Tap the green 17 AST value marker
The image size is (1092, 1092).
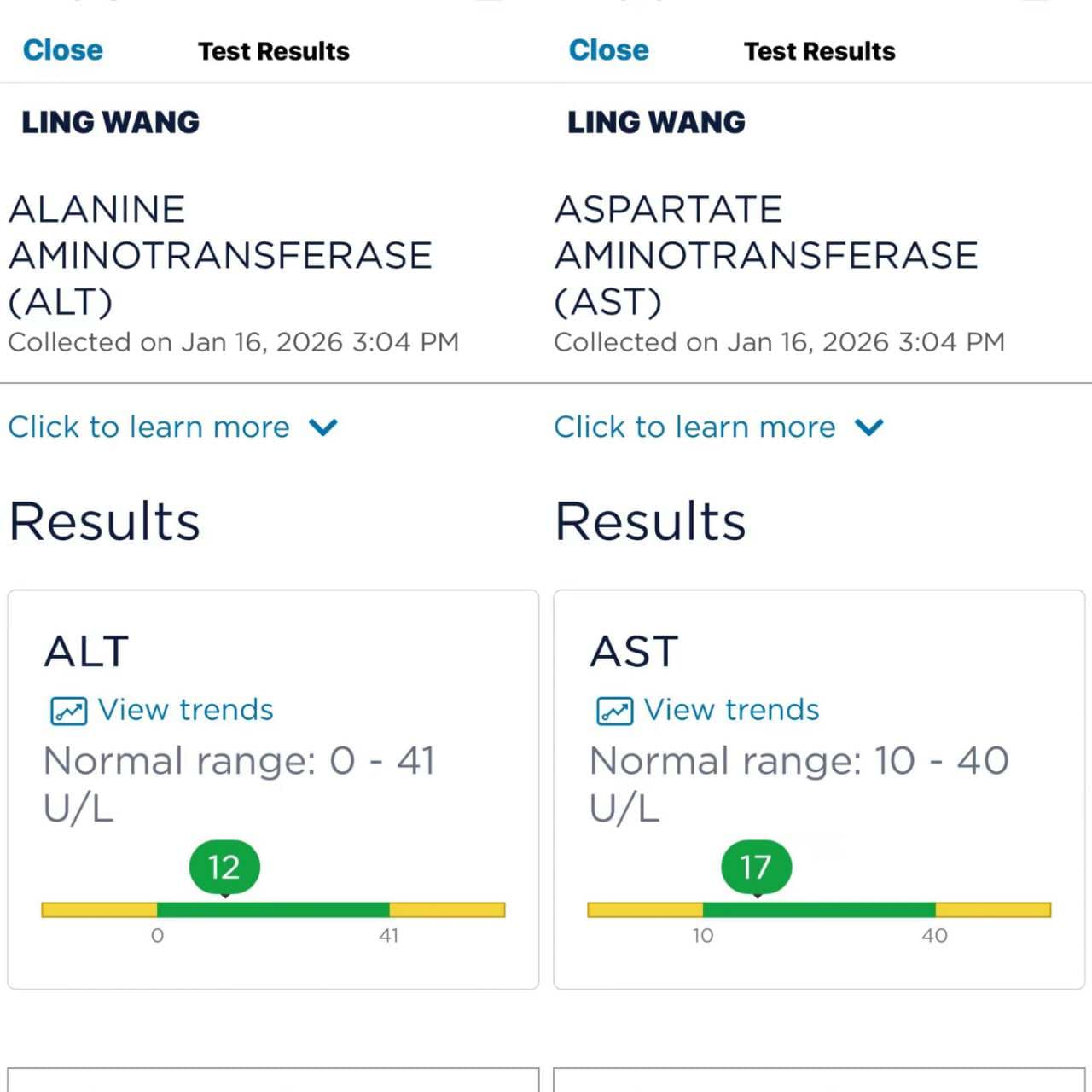coord(757,868)
